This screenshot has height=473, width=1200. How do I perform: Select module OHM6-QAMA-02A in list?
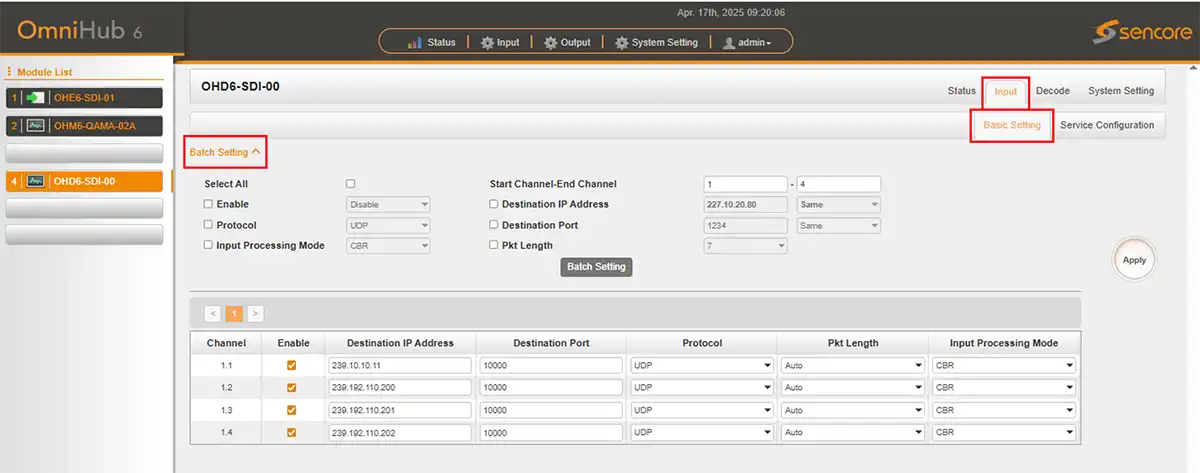click(x=84, y=125)
